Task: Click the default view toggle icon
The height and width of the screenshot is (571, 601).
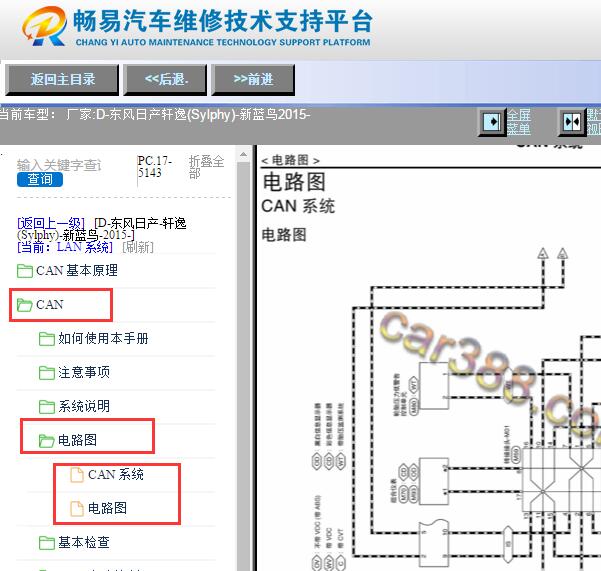Action: pyautogui.click(x=571, y=122)
